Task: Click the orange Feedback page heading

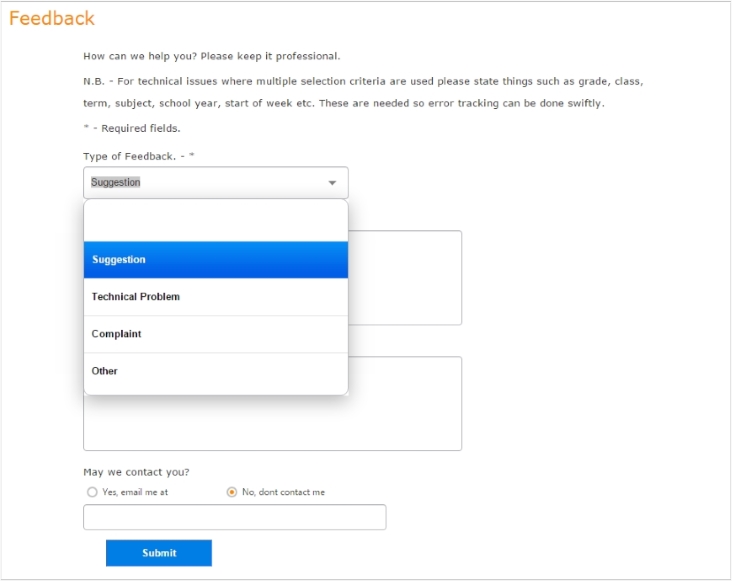Action: coord(52,19)
